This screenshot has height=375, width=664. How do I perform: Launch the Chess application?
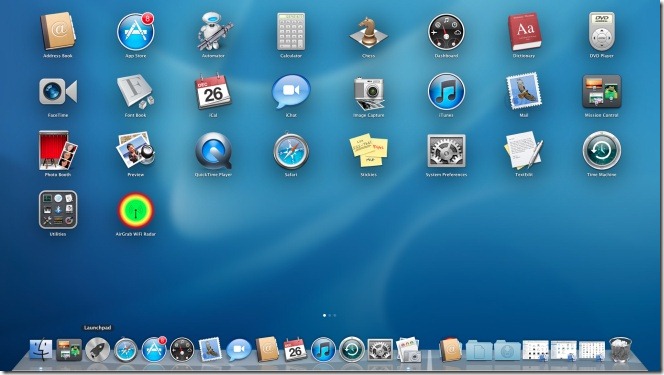[x=368, y=32]
